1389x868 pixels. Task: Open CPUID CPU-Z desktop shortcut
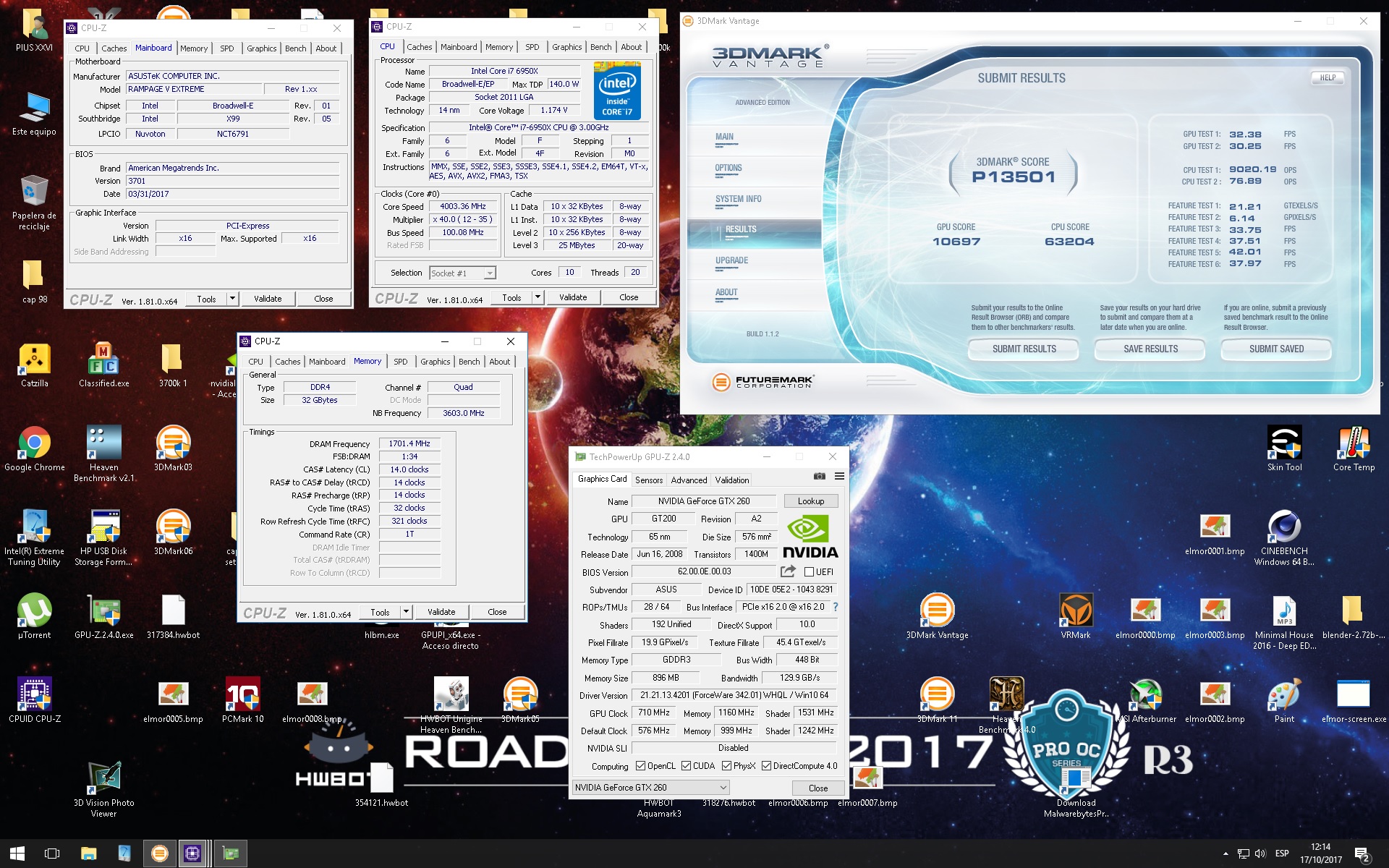[34, 701]
